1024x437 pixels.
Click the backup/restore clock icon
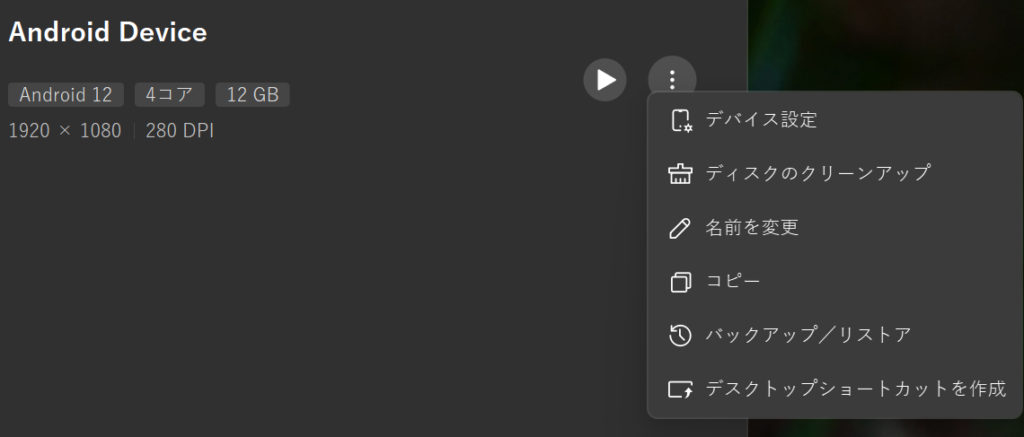pos(680,335)
